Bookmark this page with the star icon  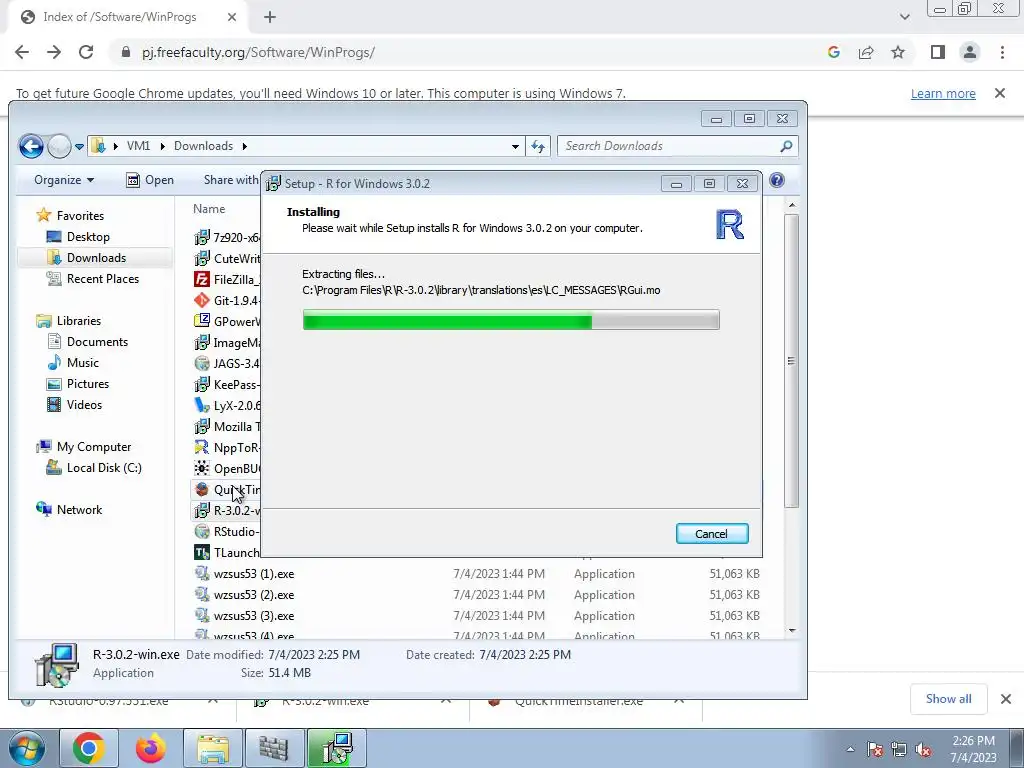pyautogui.click(x=898, y=52)
